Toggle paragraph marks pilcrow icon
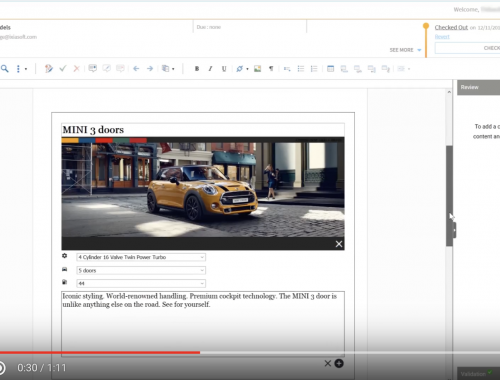Screen dimensions: 500x380 point(271,69)
